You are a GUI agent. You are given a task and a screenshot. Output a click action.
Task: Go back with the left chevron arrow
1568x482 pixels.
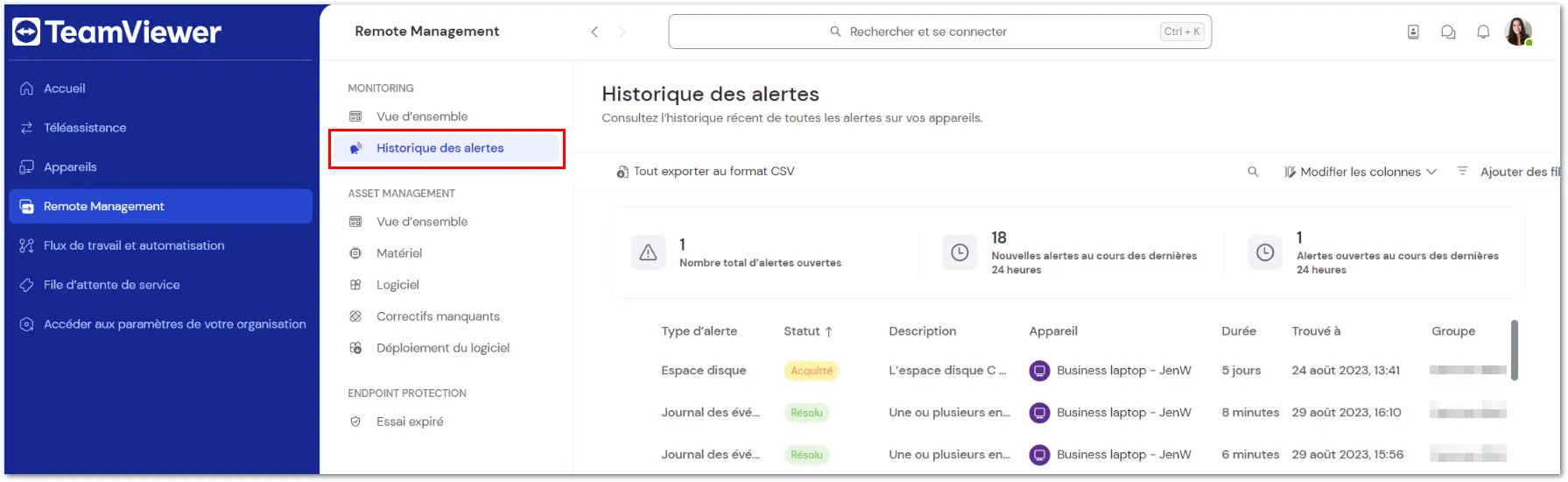point(594,32)
